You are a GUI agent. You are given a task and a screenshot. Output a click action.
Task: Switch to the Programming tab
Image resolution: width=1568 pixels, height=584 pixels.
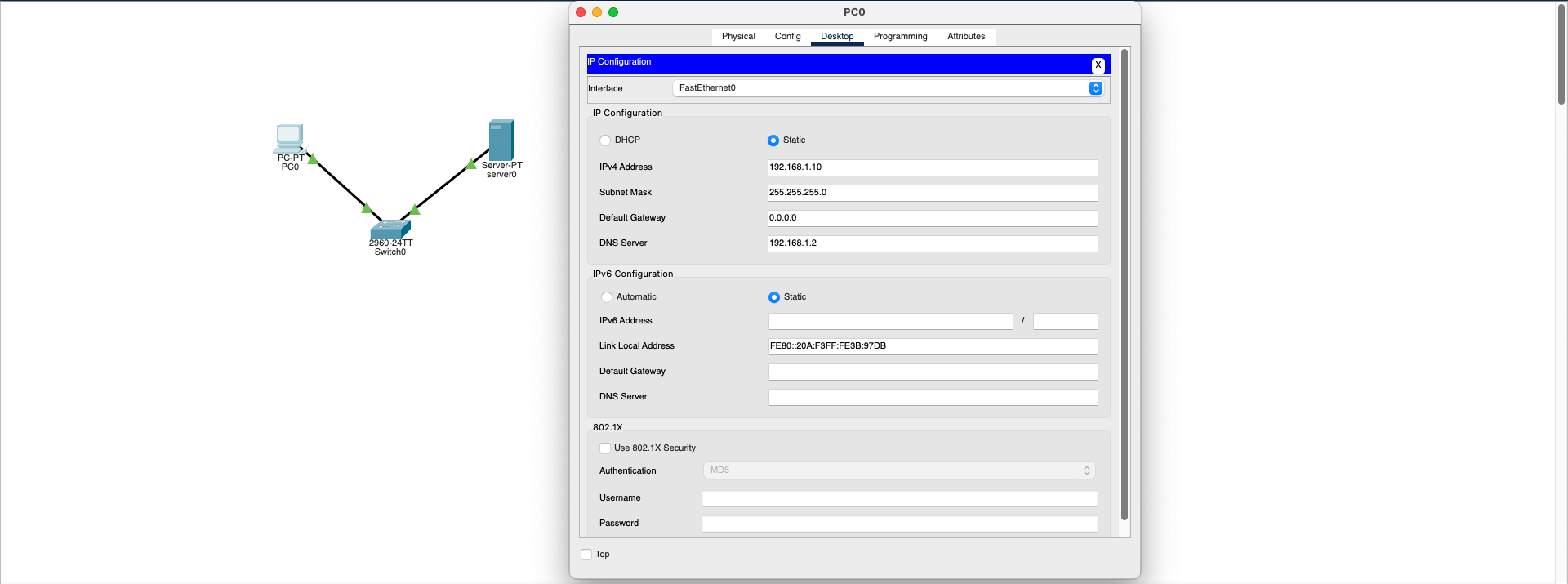900,37
